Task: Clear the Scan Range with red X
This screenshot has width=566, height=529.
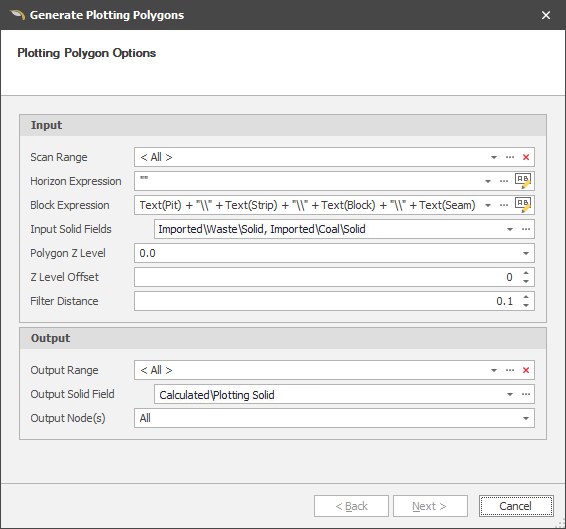Action: (x=526, y=157)
